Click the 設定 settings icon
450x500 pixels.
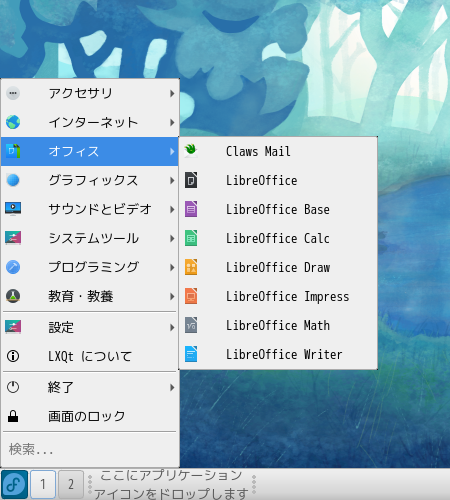(x=13, y=327)
